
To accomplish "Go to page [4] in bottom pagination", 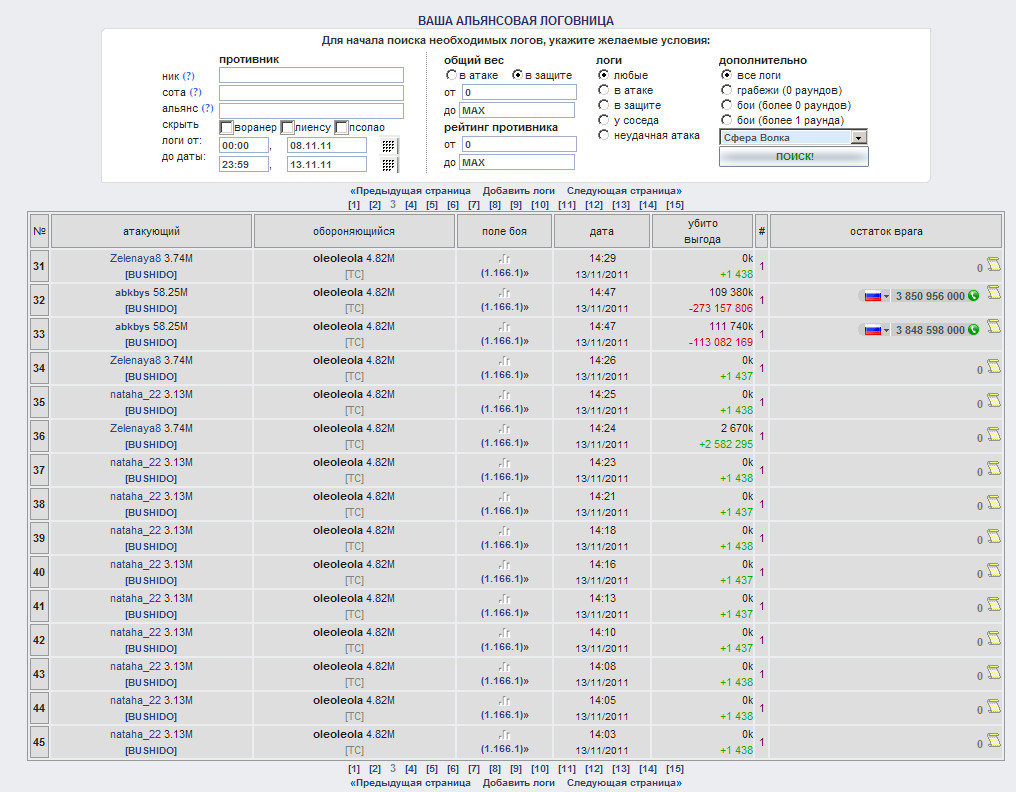I will [x=411, y=769].
